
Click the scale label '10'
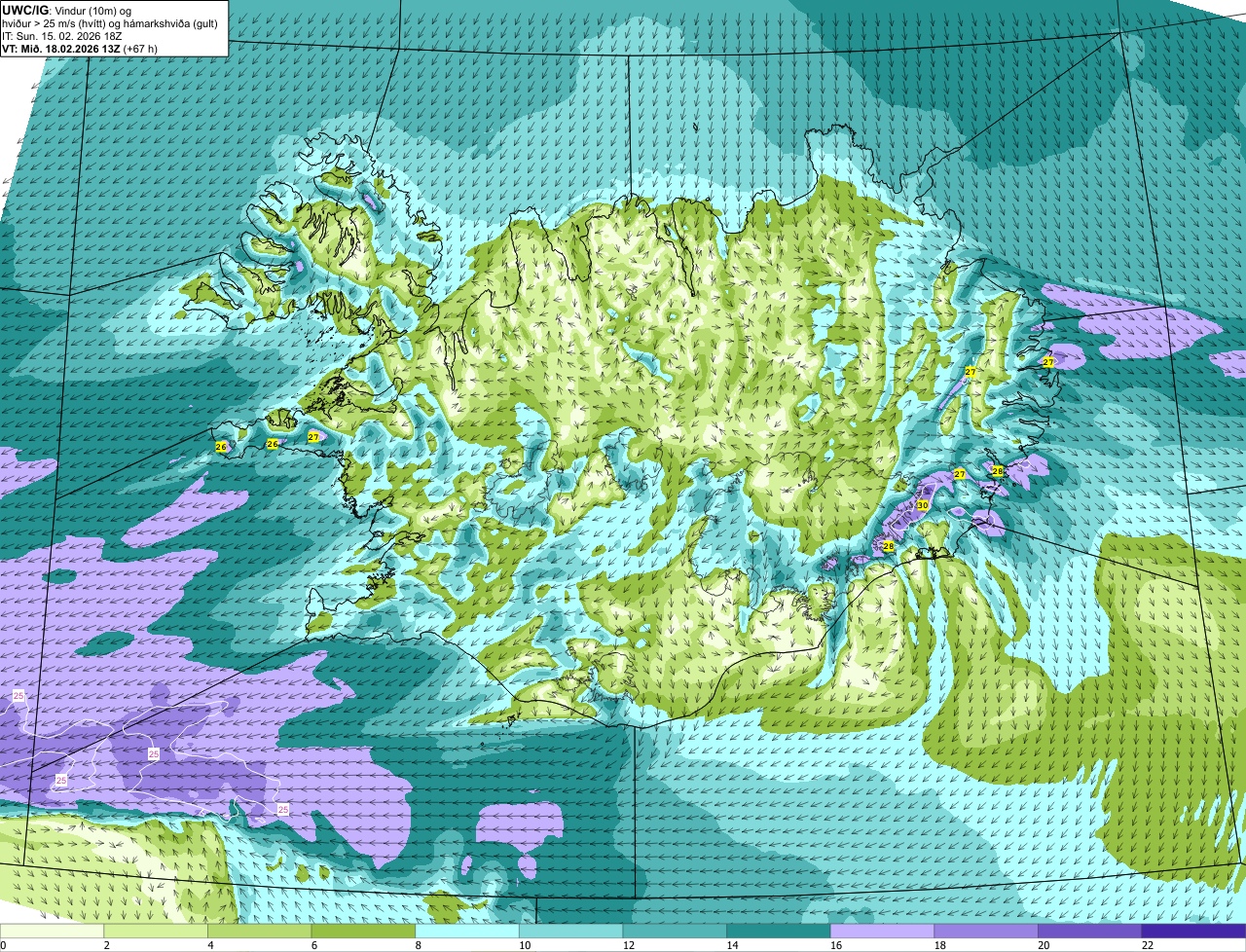524,945
